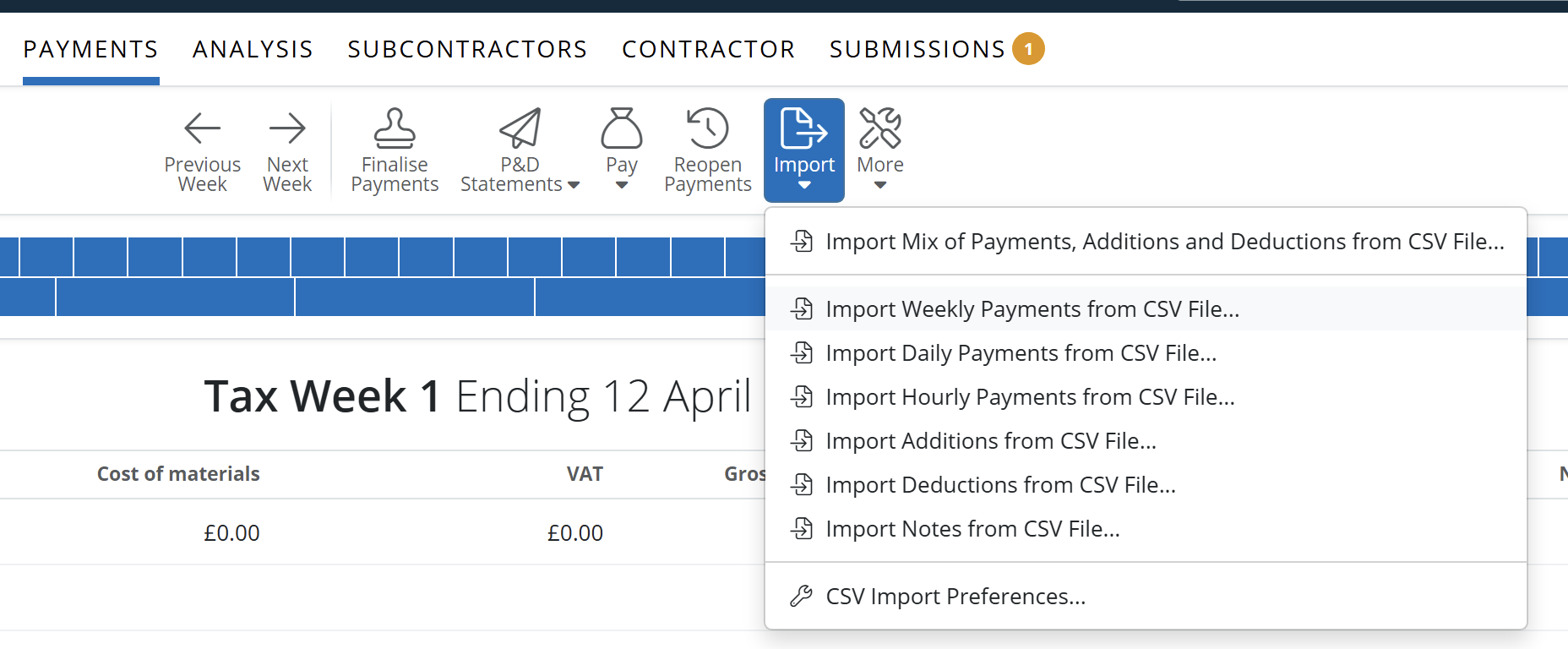Go to Previous Week arrow icon
This screenshot has height=649, width=1568.
203,128
